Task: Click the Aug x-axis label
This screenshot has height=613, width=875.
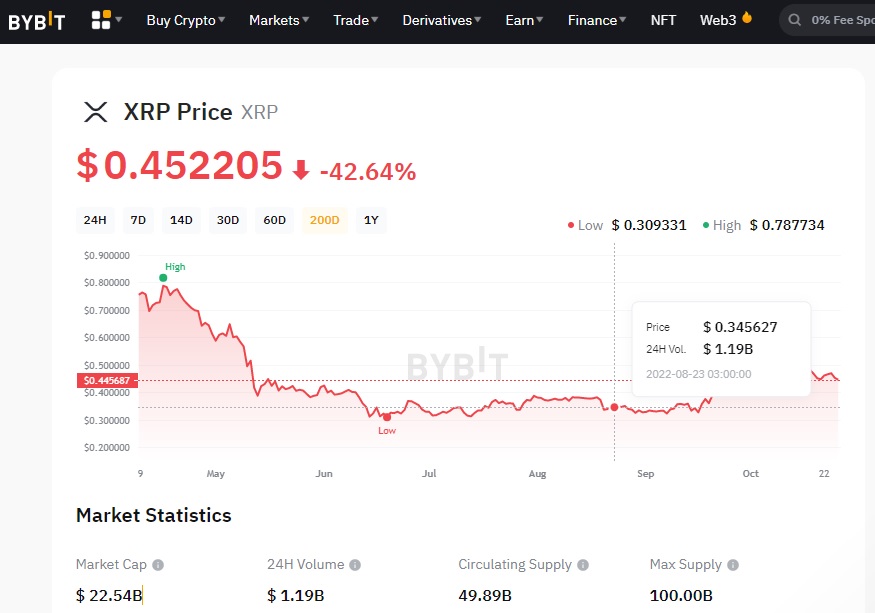Action: click(537, 474)
